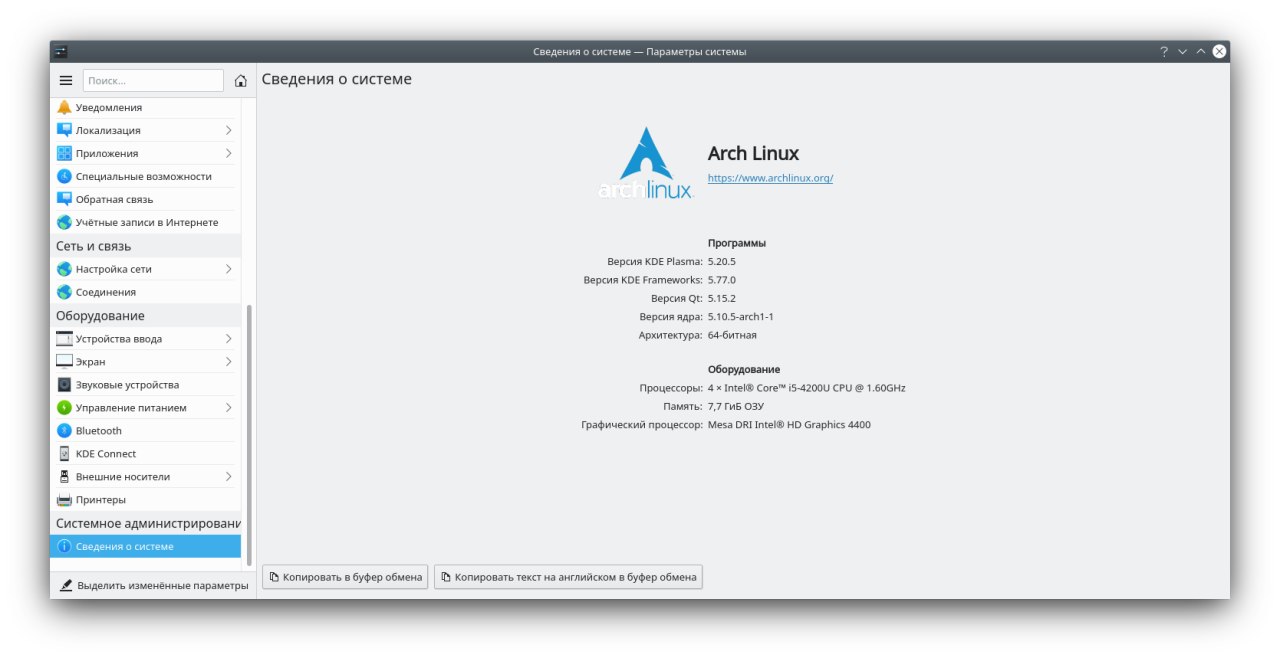
Task: Click the Звуковые устройства speaker icon
Action: click(64, 384)
